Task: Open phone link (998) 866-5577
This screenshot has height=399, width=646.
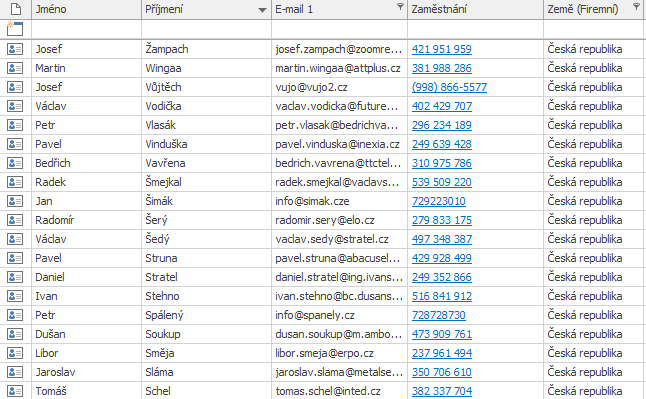Action: tap(449, 87)
